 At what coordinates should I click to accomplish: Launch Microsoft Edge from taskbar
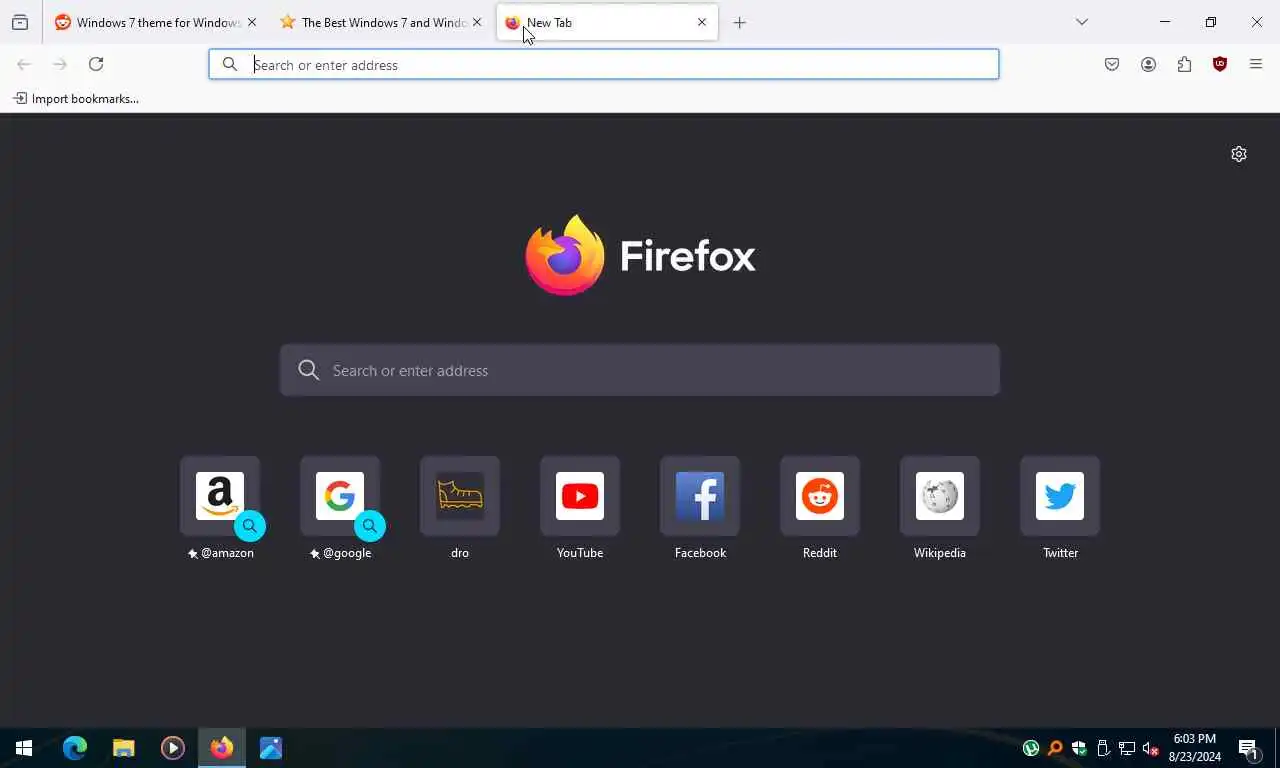coord(75,748)
